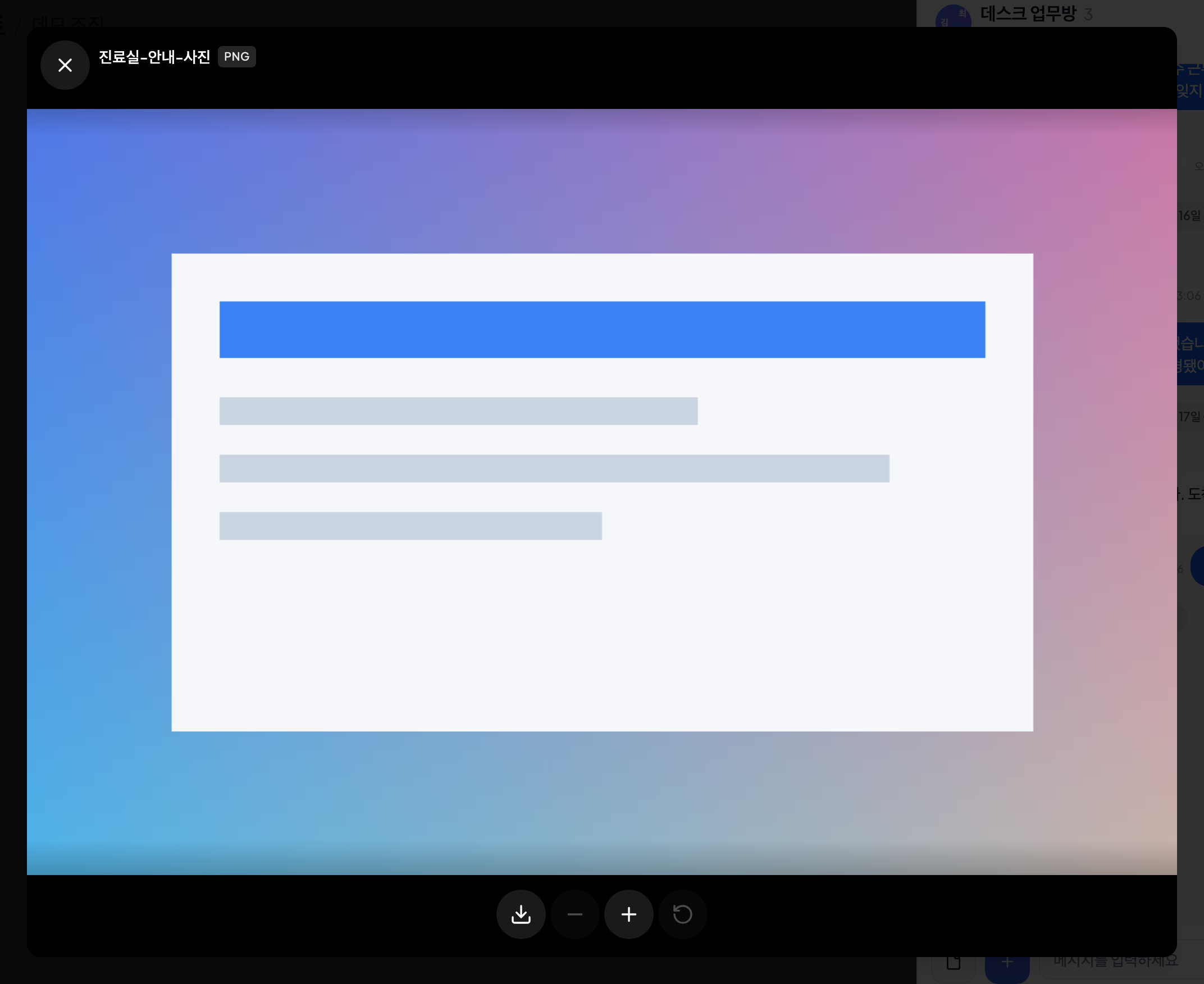Click the shortest gray text line placeholder
This screenshot has height=984, width=1204.
point(410,526)
